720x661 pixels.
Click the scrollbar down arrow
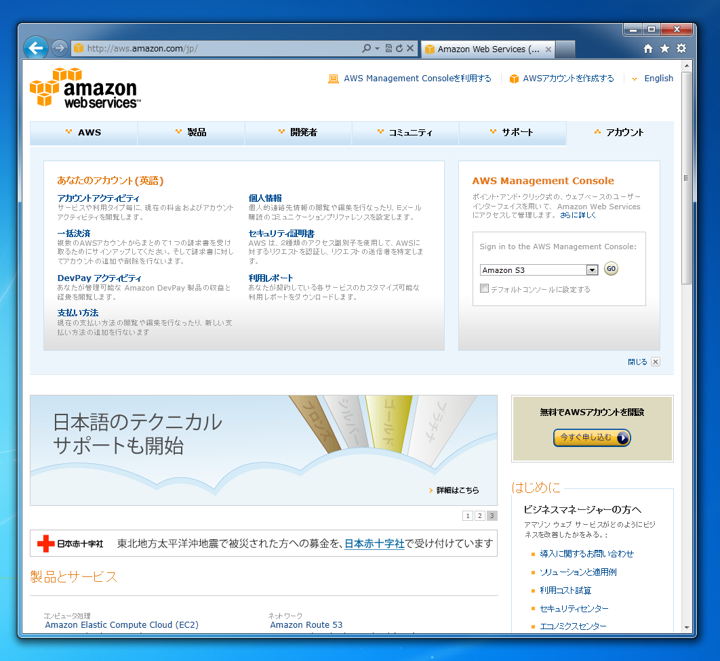(686, 627)
